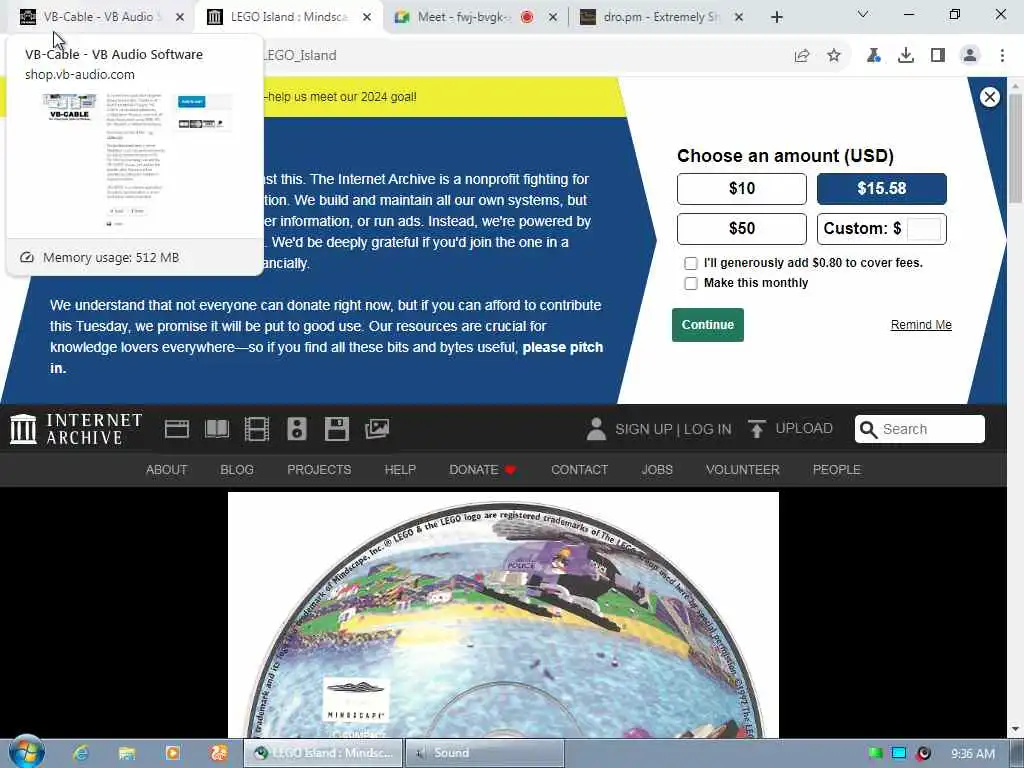
Task: Open the PEOPLE menu item
Action: point(837,470)
